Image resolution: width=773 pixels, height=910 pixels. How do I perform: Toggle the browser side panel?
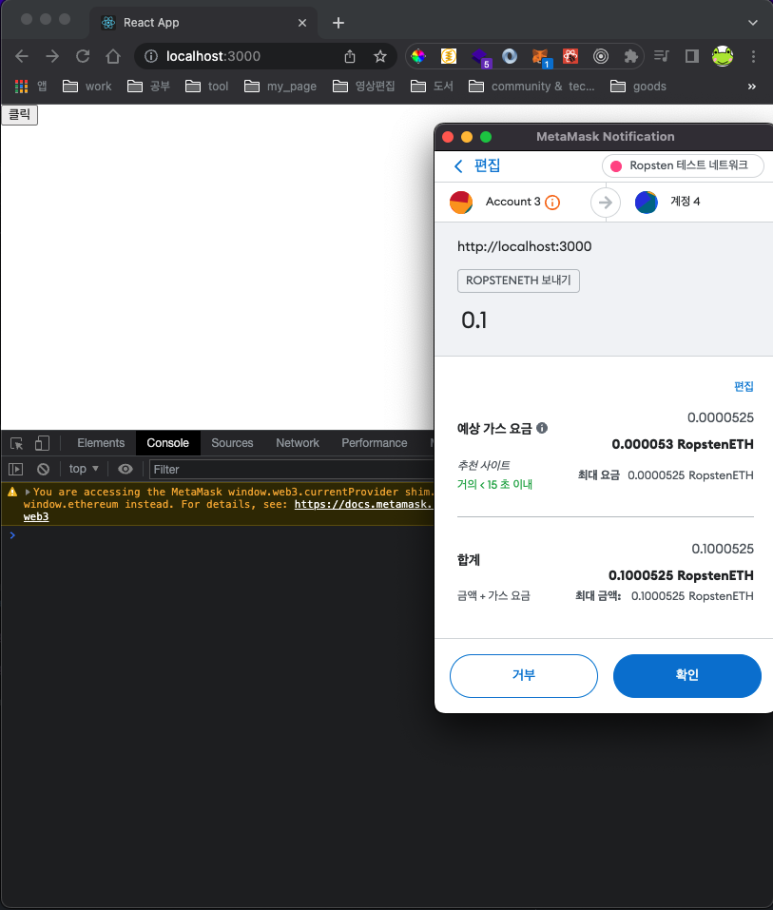pyautogui.click(x=692, y=56)
